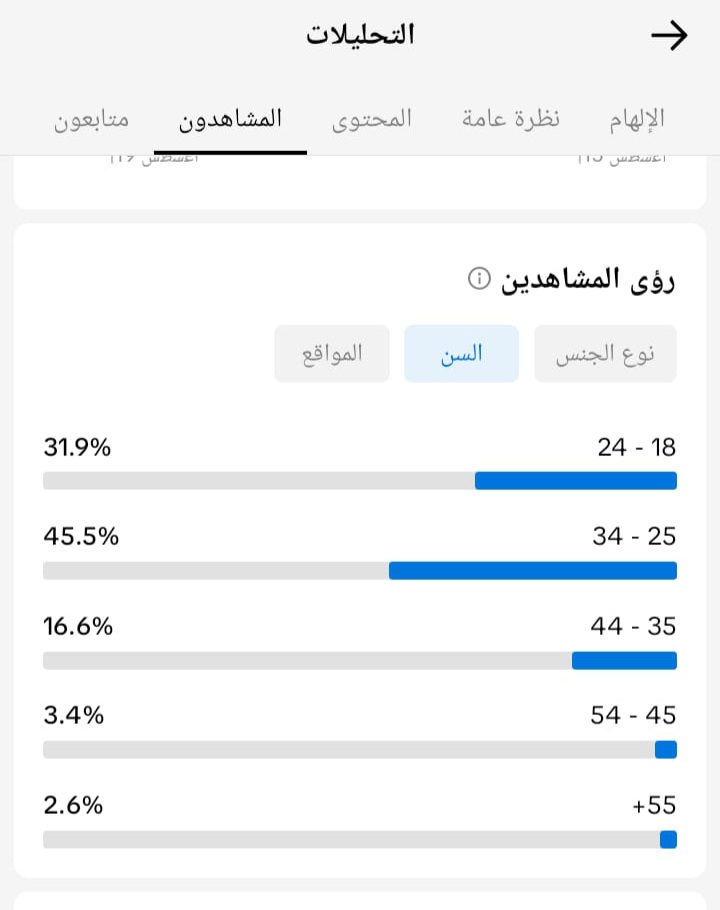Choose the المواقع filter chip

coord(332,353)
